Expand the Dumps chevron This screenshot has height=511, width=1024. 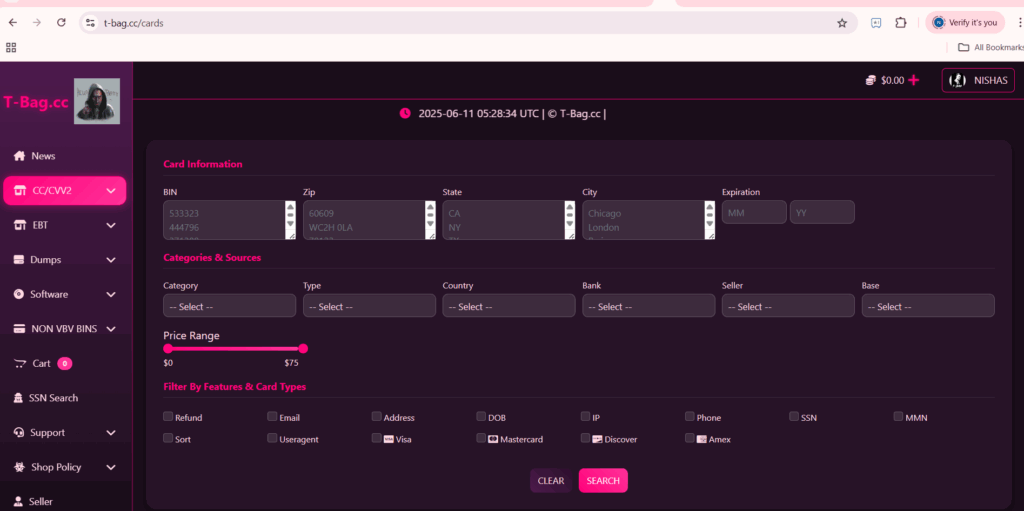pyautogui.click(x=111, y=260)
